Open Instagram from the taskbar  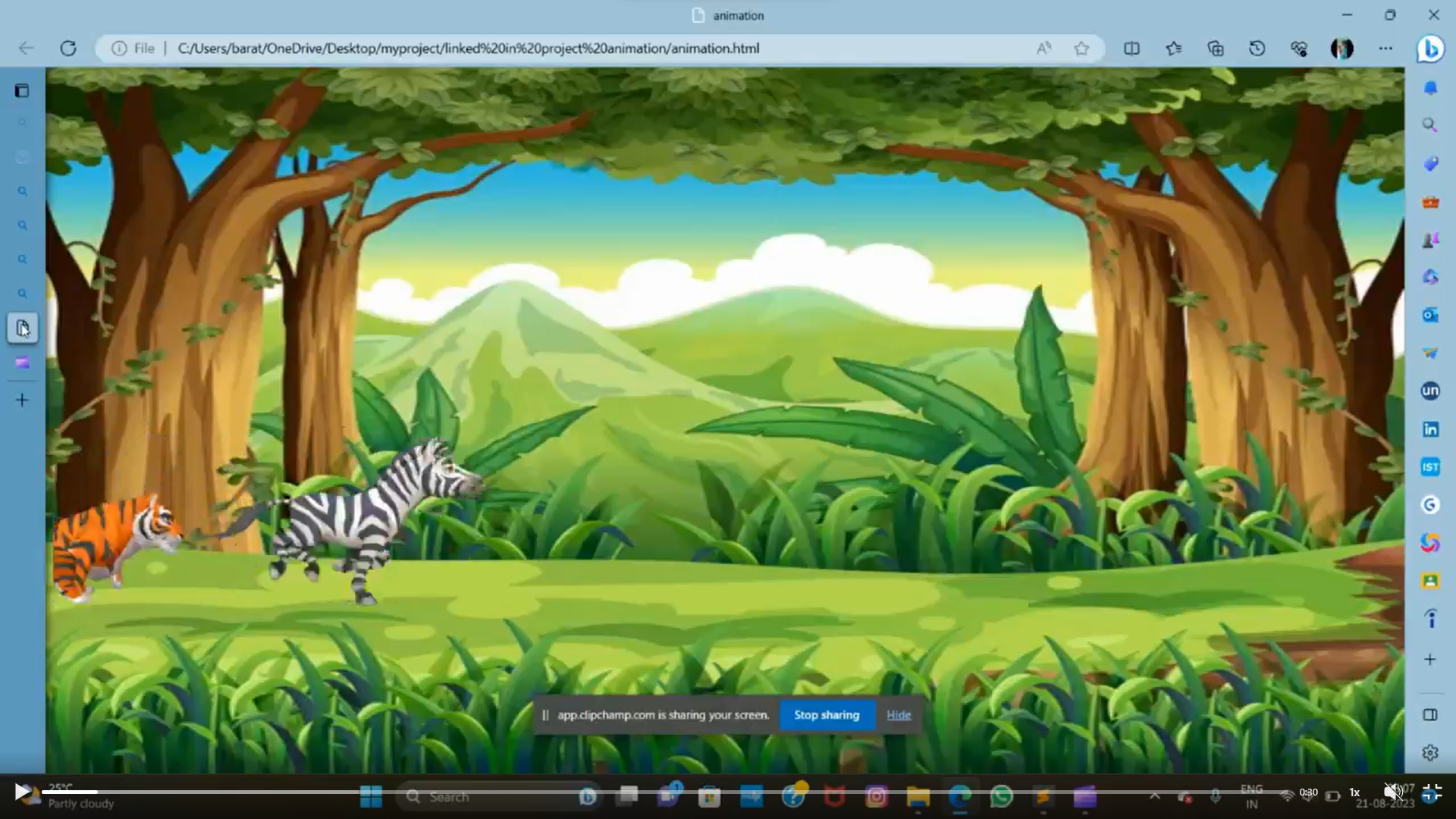click(x=876, y=797)
